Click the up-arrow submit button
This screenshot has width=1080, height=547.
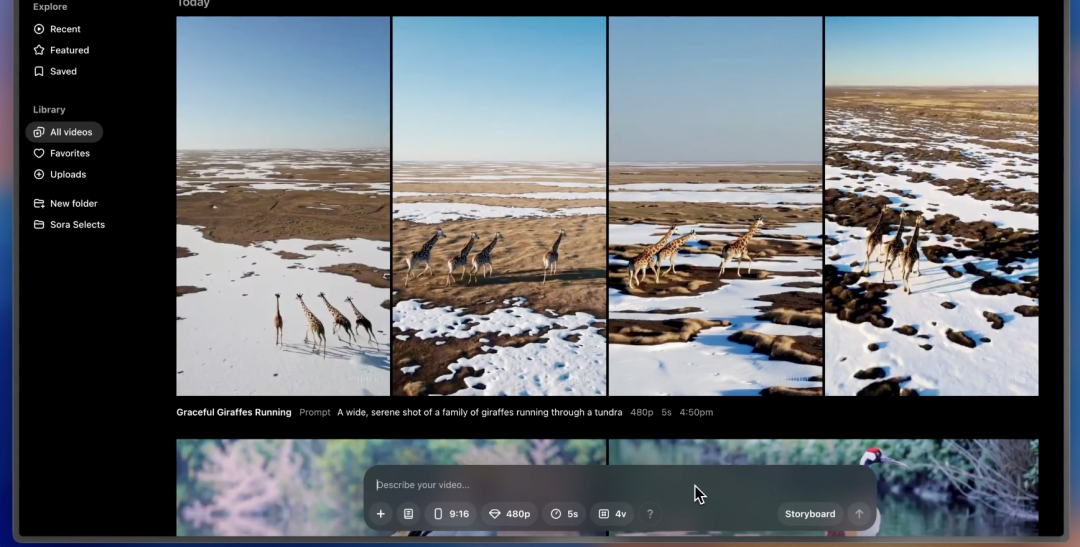click(859, 514)
